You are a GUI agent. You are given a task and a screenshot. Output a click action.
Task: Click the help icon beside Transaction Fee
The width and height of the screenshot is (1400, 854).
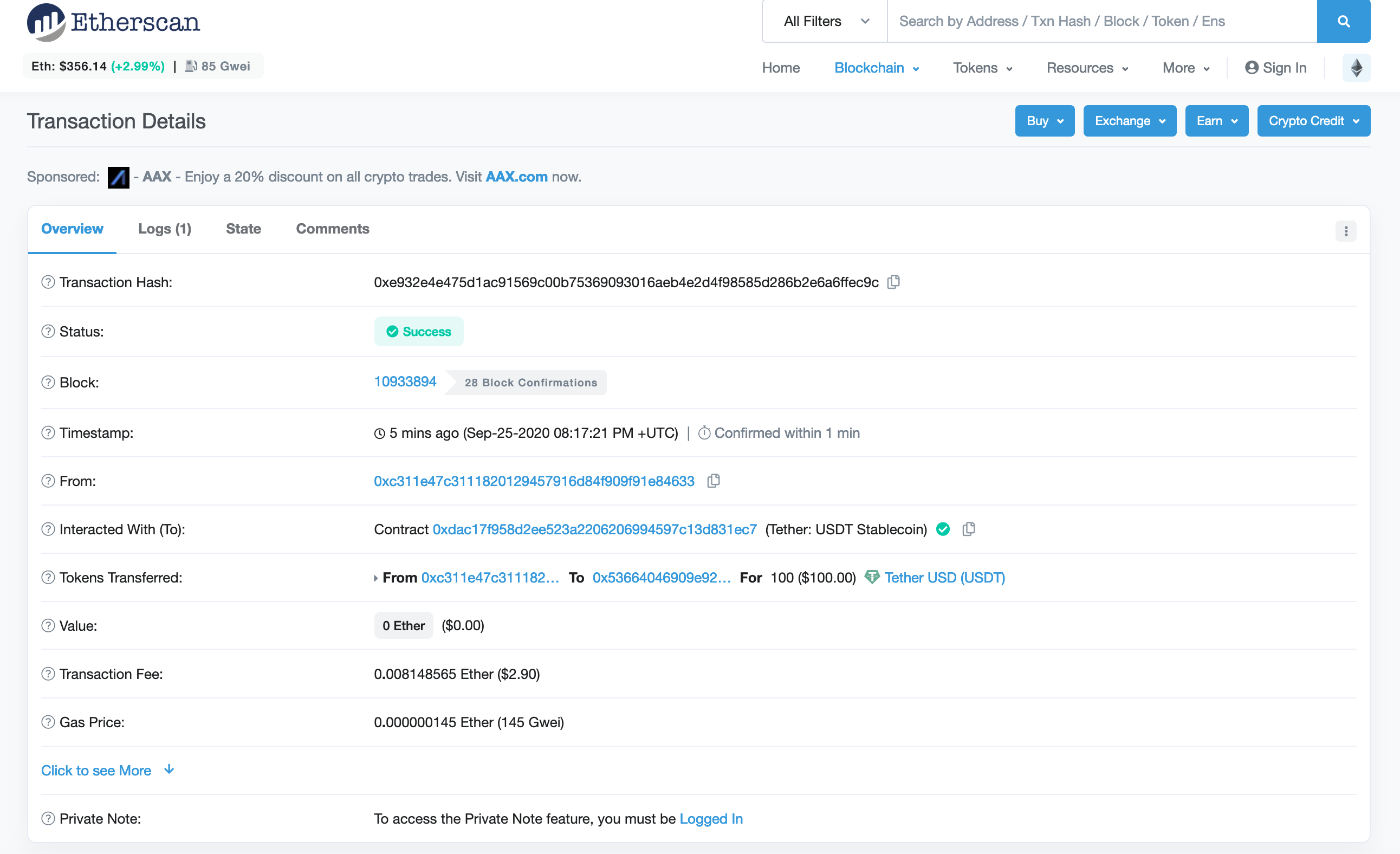[x=48, y=674]
